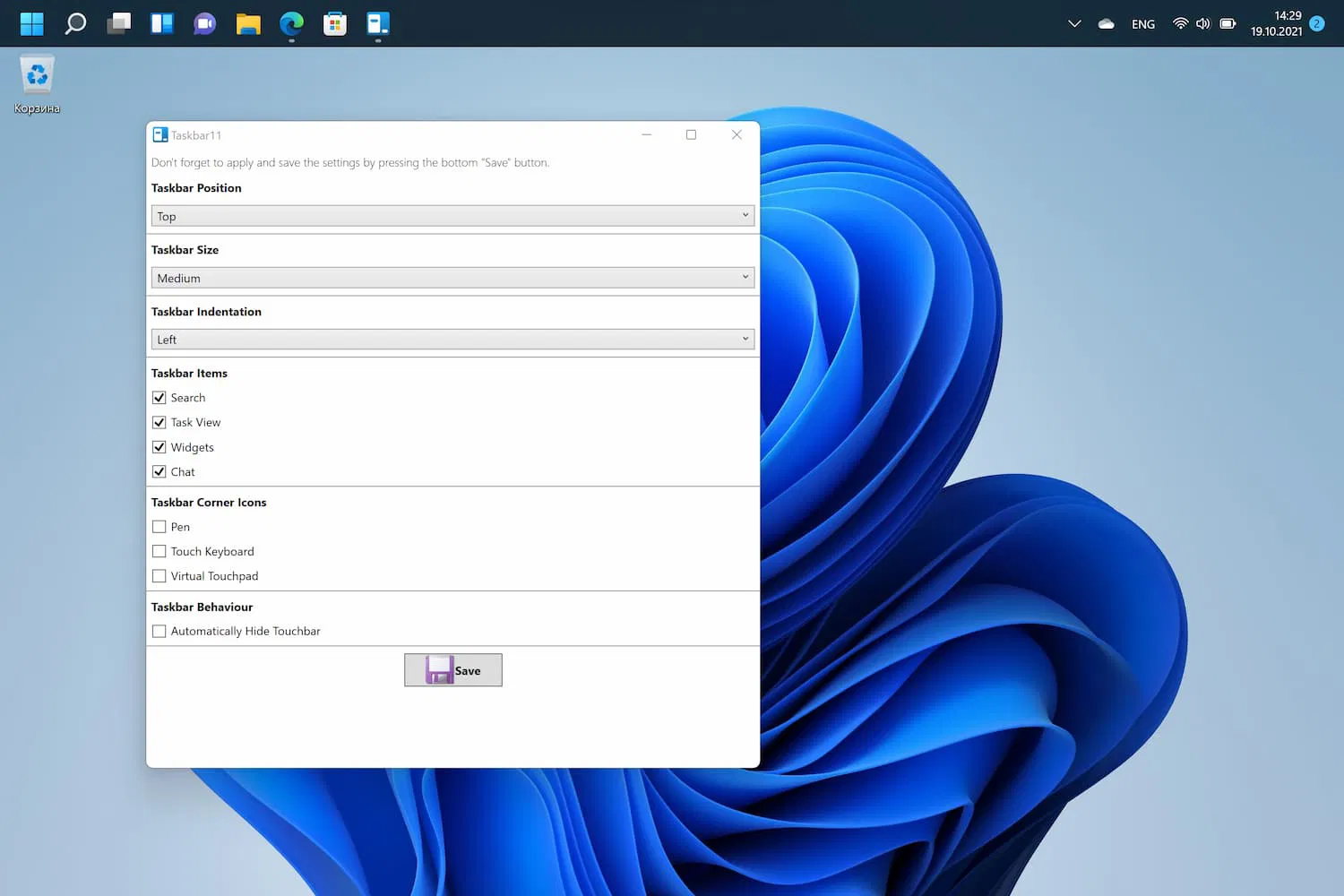Open Task View from the taskbar
Viewport: 1344px width, 896px height.
pyautogui.click(x=118, y=23)
